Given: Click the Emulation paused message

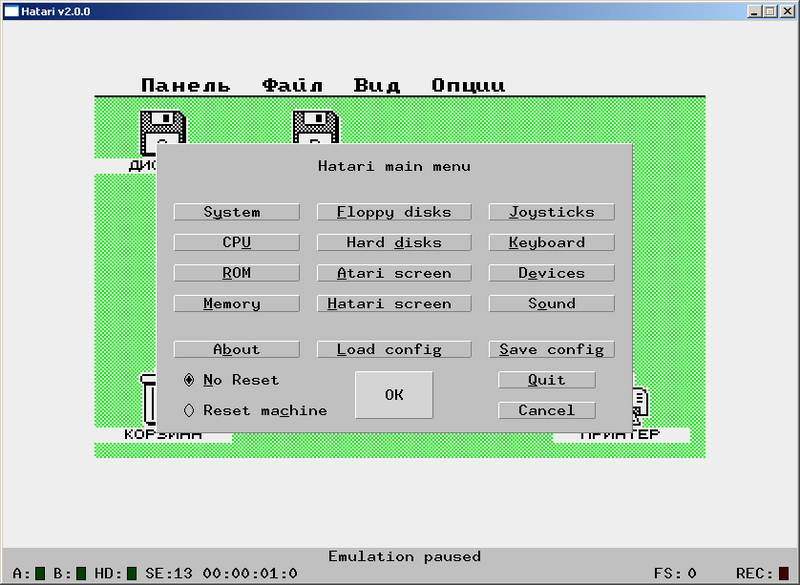Looking at the screenshot, I should 405,556.
